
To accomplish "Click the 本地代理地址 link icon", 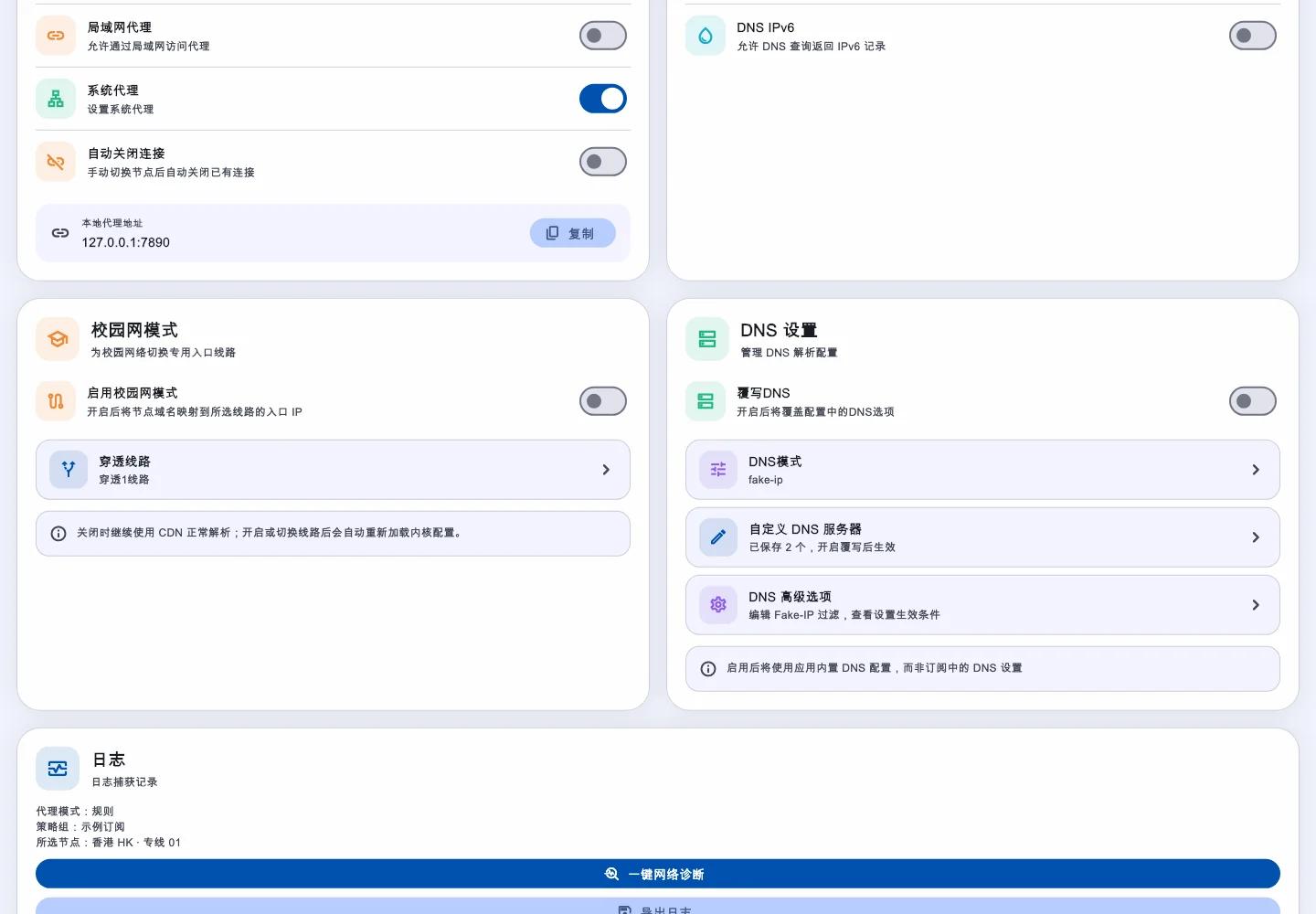I will pyautogui.click(x=60, y=233).
